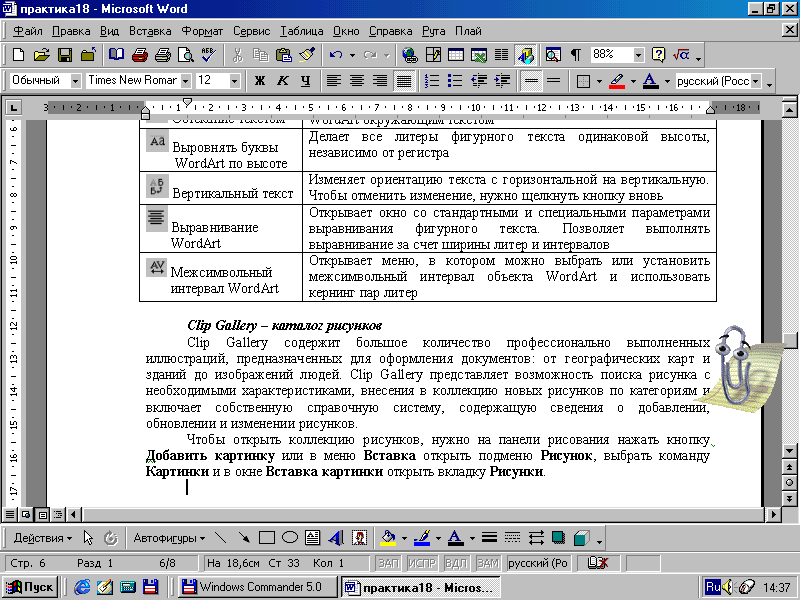Undo the last action
This screenshot has height=600, width=800.
point(335,55)
